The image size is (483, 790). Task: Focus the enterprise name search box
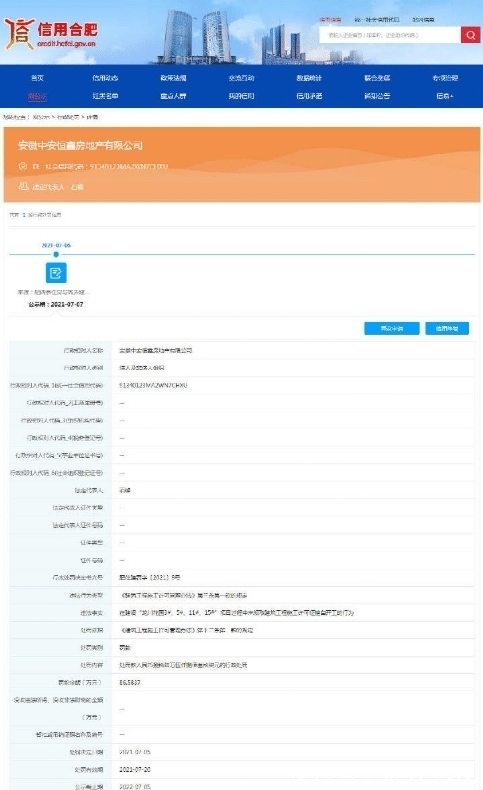pos(390,35)
